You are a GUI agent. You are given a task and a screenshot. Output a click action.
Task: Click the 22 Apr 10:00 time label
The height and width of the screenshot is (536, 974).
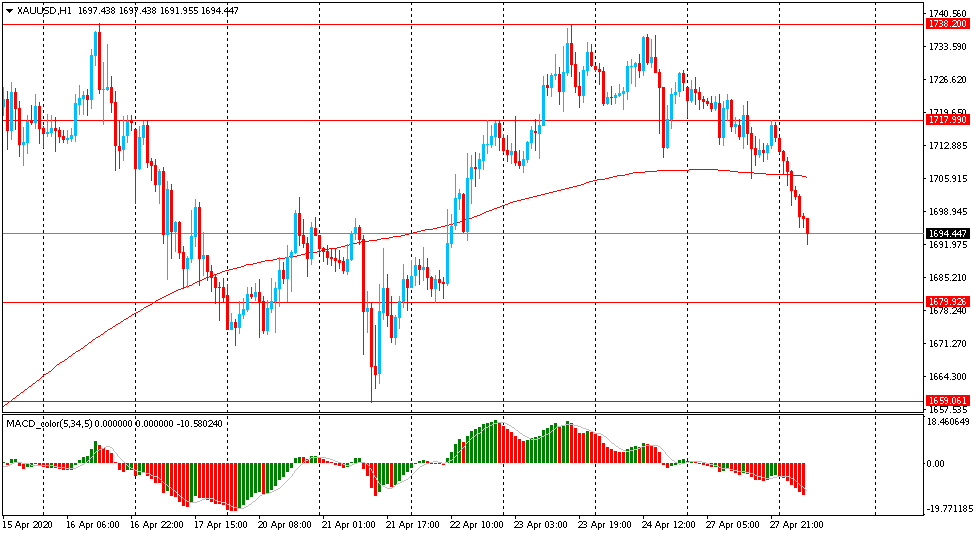(x=477, y=525)
